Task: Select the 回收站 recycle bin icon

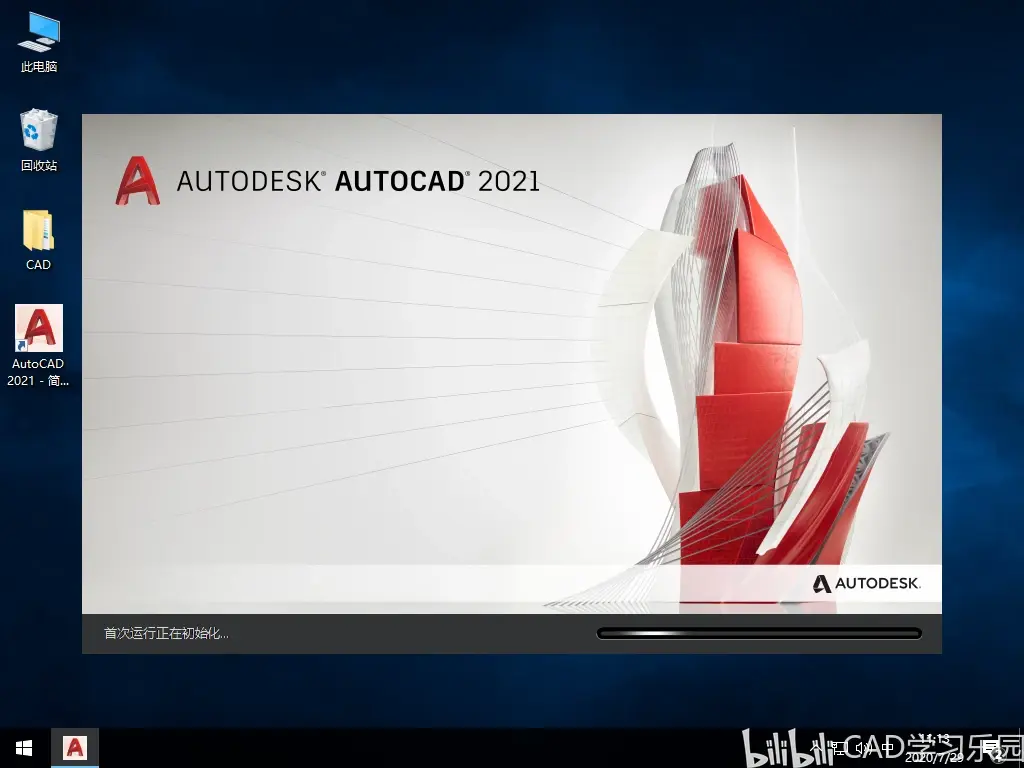Action: [x=39, y=140]
